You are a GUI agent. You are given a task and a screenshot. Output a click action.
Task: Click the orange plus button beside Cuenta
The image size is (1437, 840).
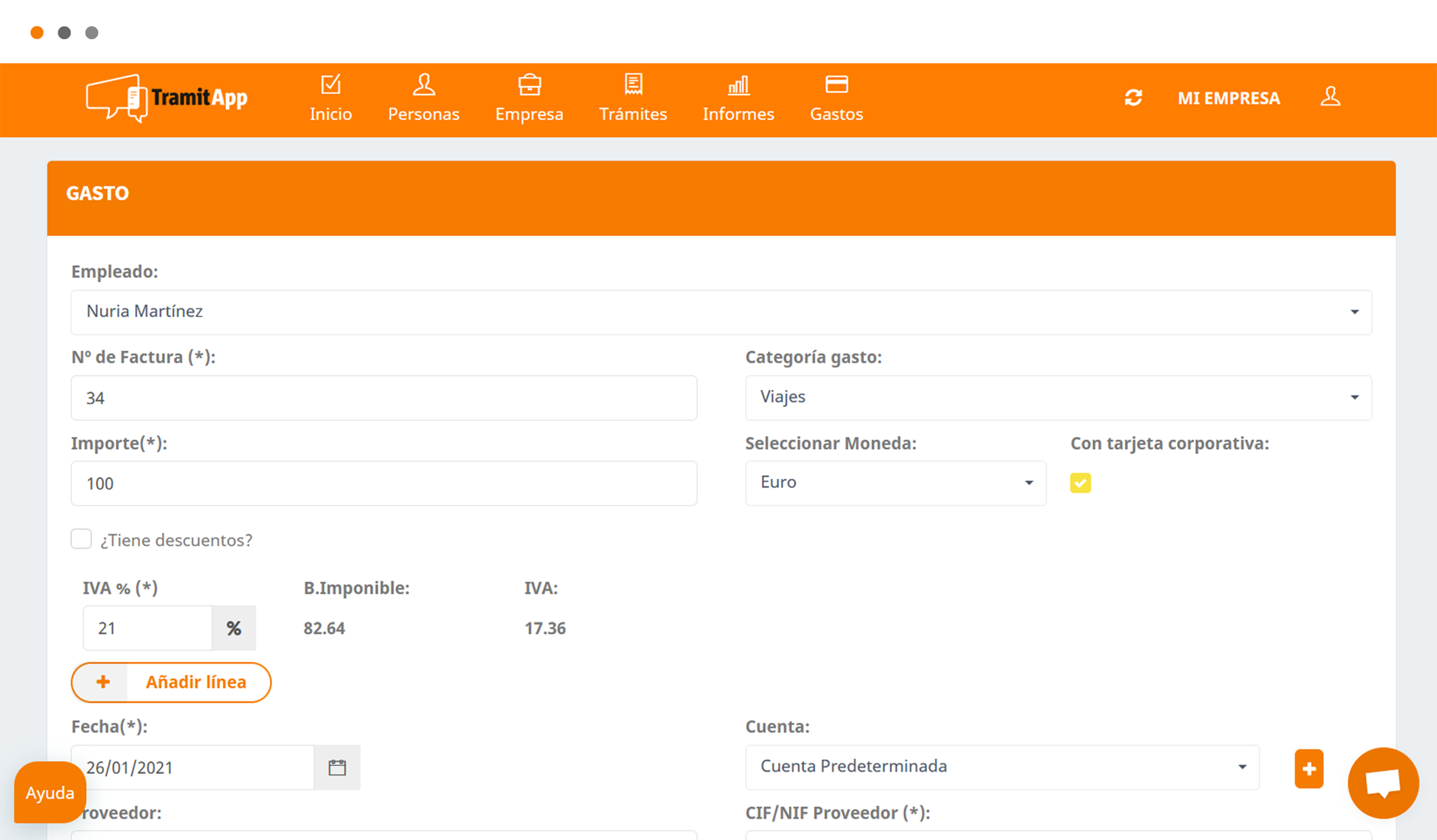1309,768
